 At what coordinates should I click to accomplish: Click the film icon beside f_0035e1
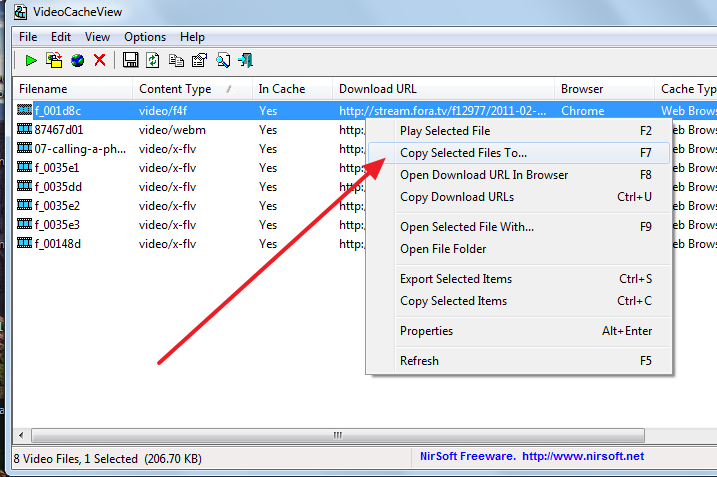pos(25,167)
